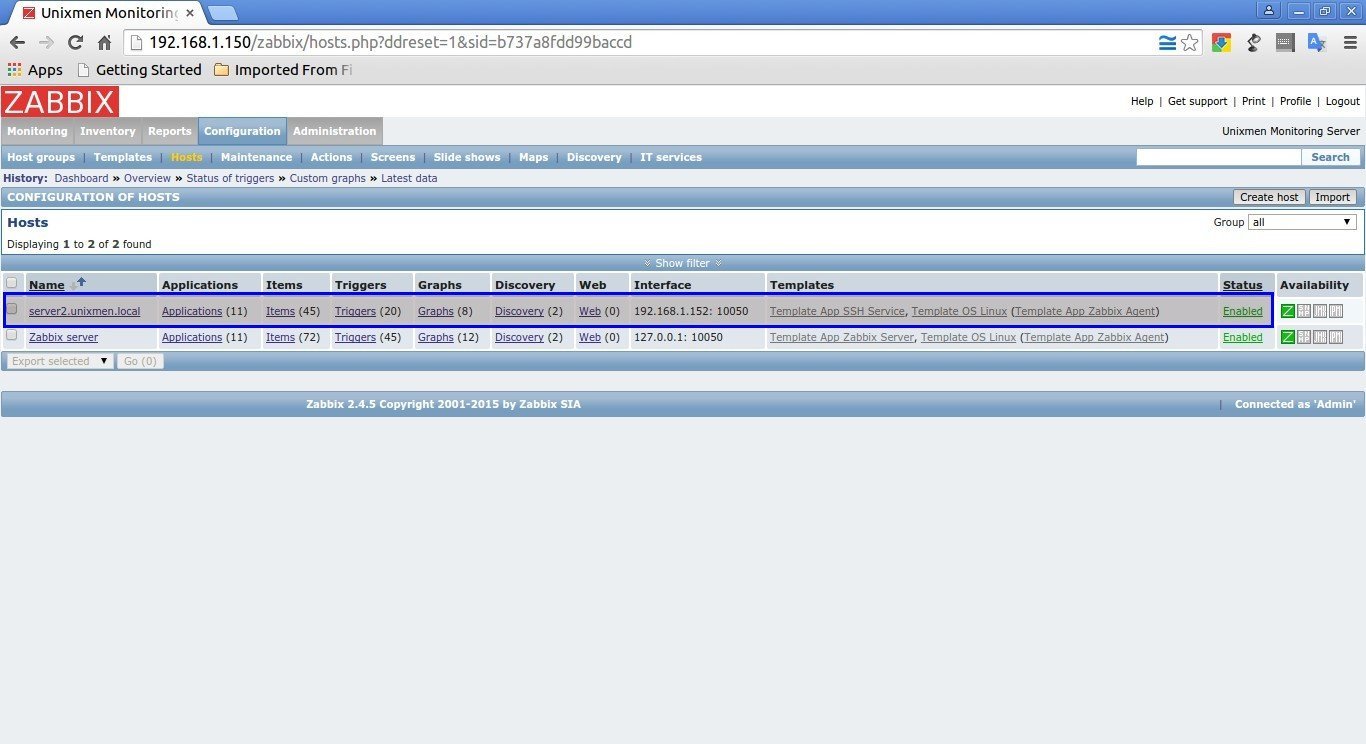Click Zabbix agent availability icon for Zabbix server
This screenshot has height=744, width=1366.
click(1288, 337)
